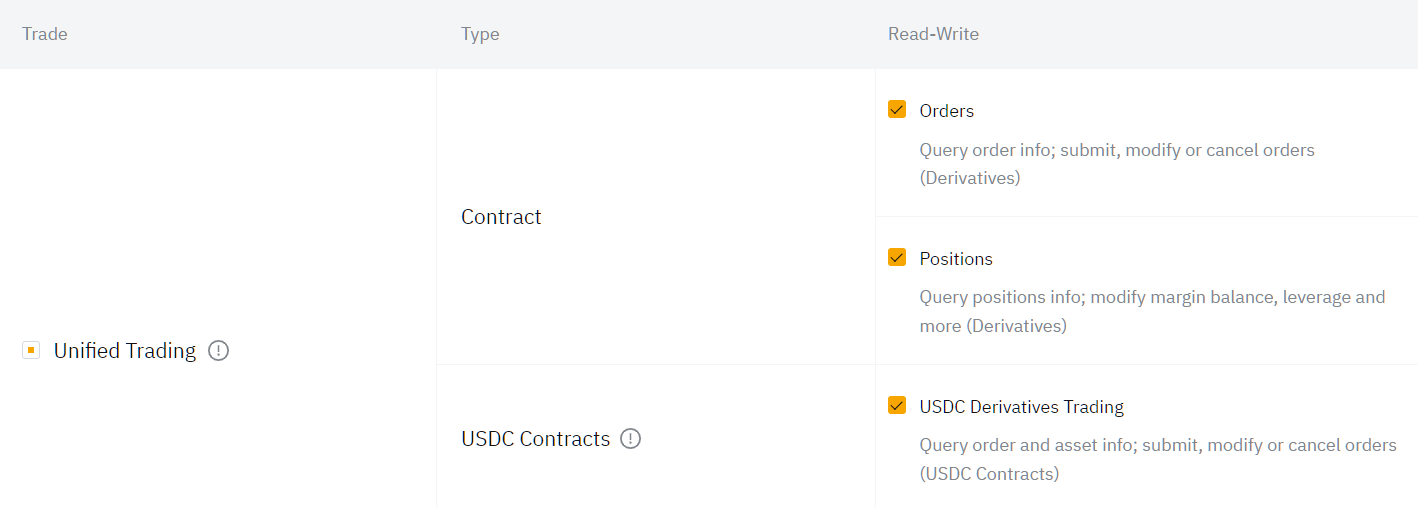Click the "Query order and asset info" description line
The image size is (1418, 524).
[x=1157, y=445]
